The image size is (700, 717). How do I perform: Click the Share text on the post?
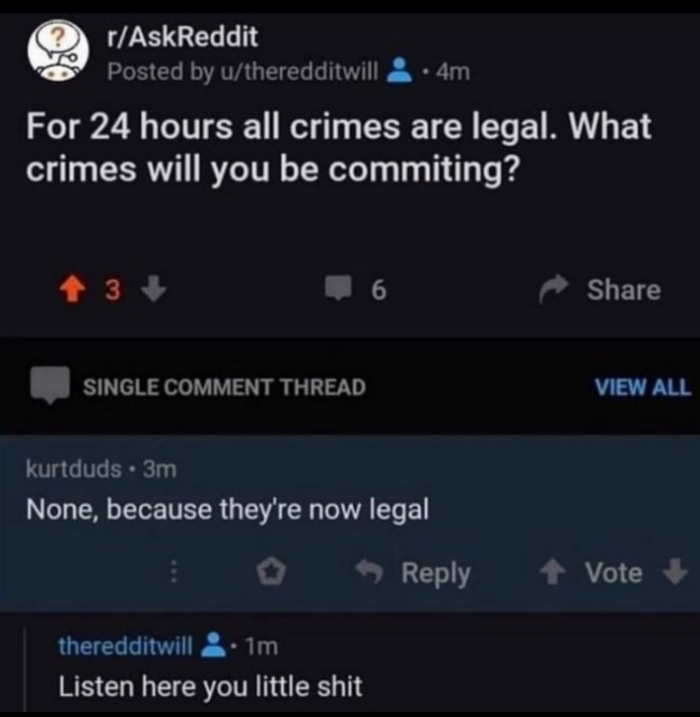[624, 290]
